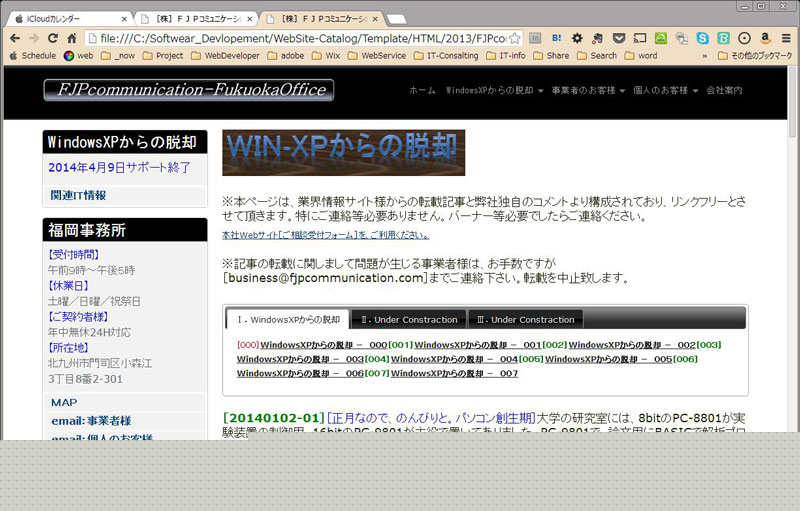
Task: Click the Cast screen extension icon
Action: tap(640, 38)
